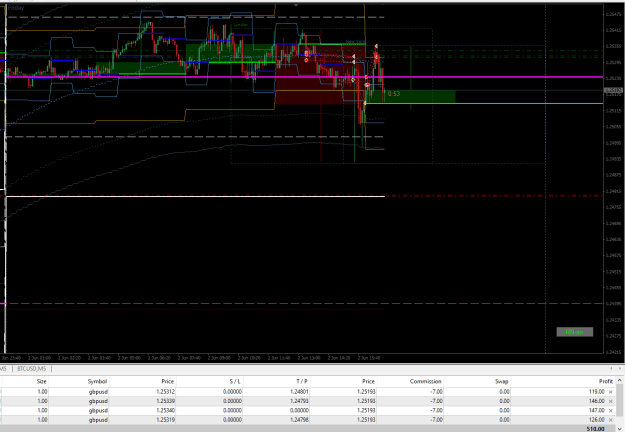This screenshot has width=625, height=432.
Task: Click the Friday label at chart top
Action: pos(16,8)
